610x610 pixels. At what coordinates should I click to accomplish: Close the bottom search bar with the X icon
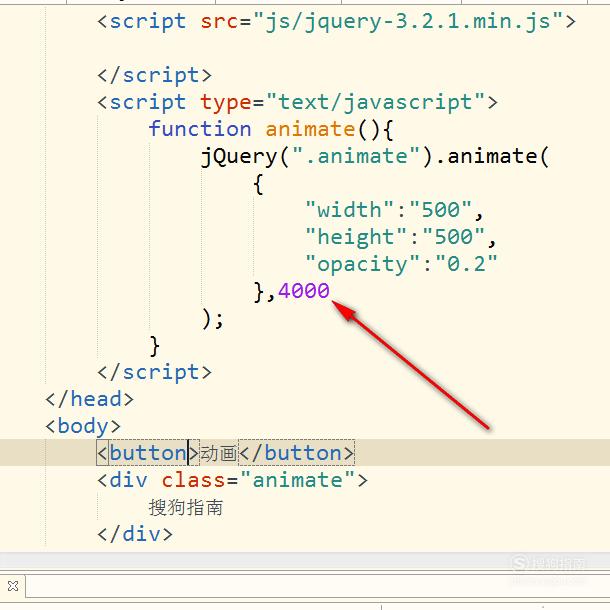pos(13,585)
